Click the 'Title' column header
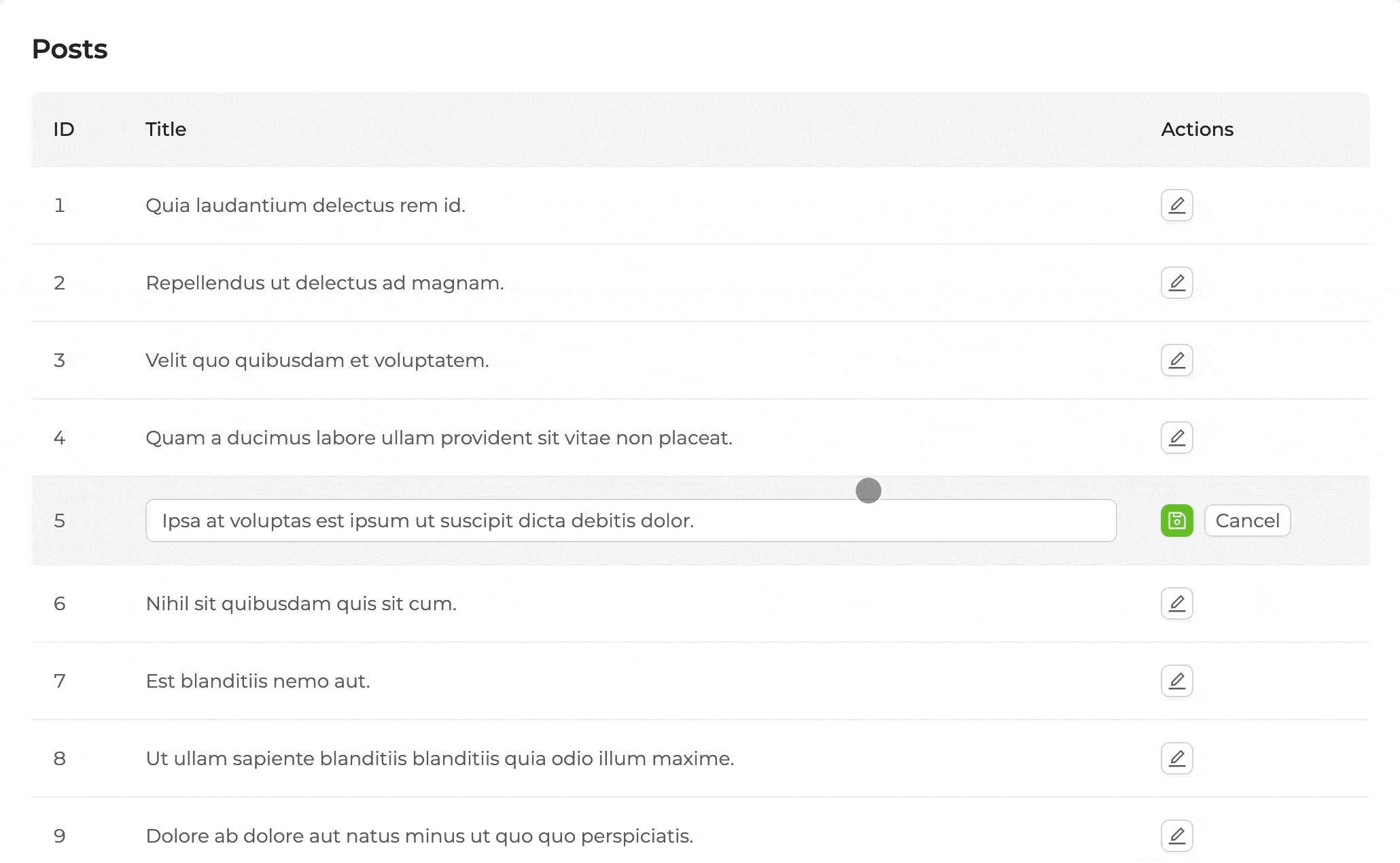Image resolution: width=1400 pixels, height=863 pixels. 165,129
